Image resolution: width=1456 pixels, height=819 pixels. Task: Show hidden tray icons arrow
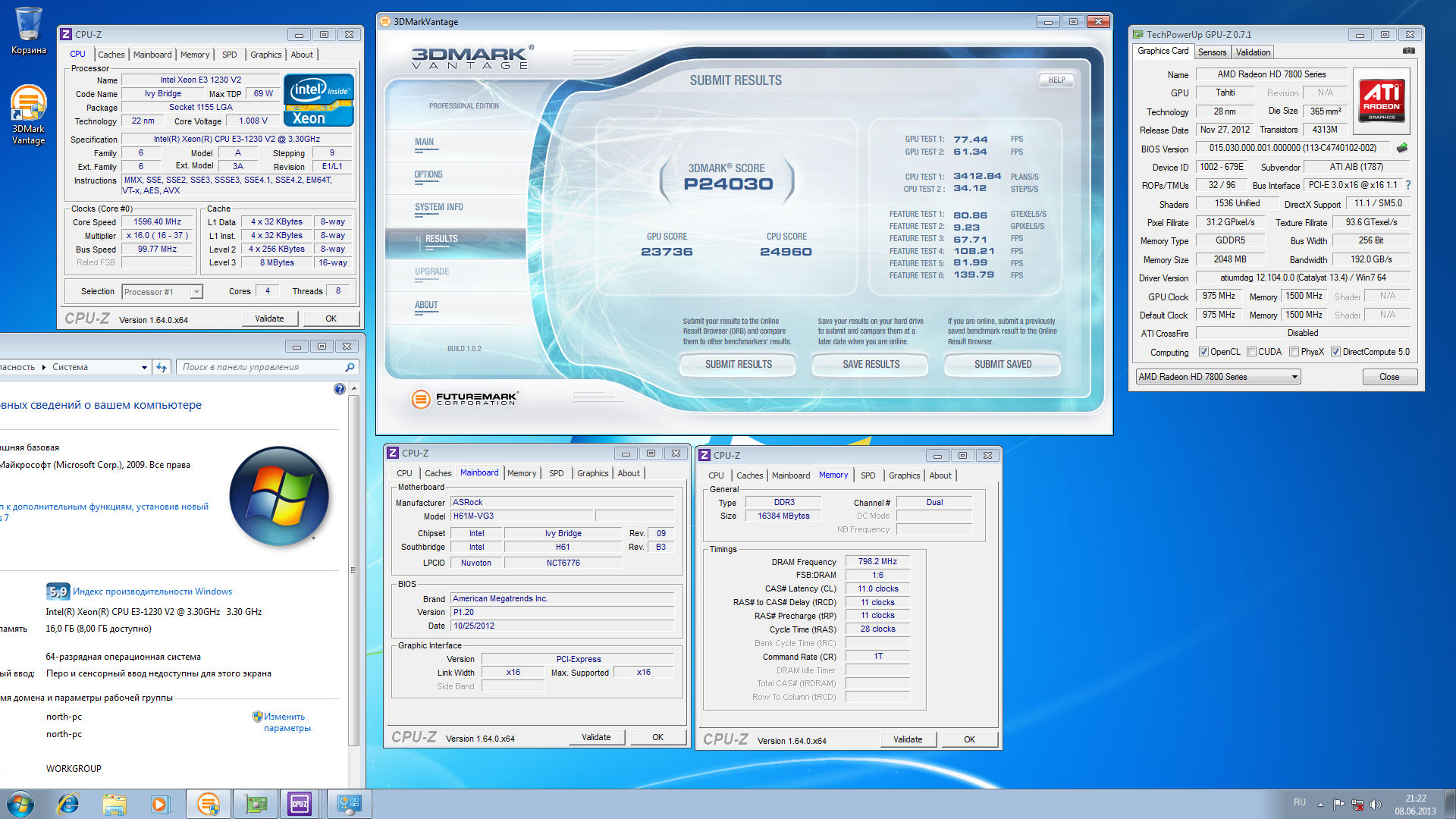pyautogui.click(x=1320, y=805)
